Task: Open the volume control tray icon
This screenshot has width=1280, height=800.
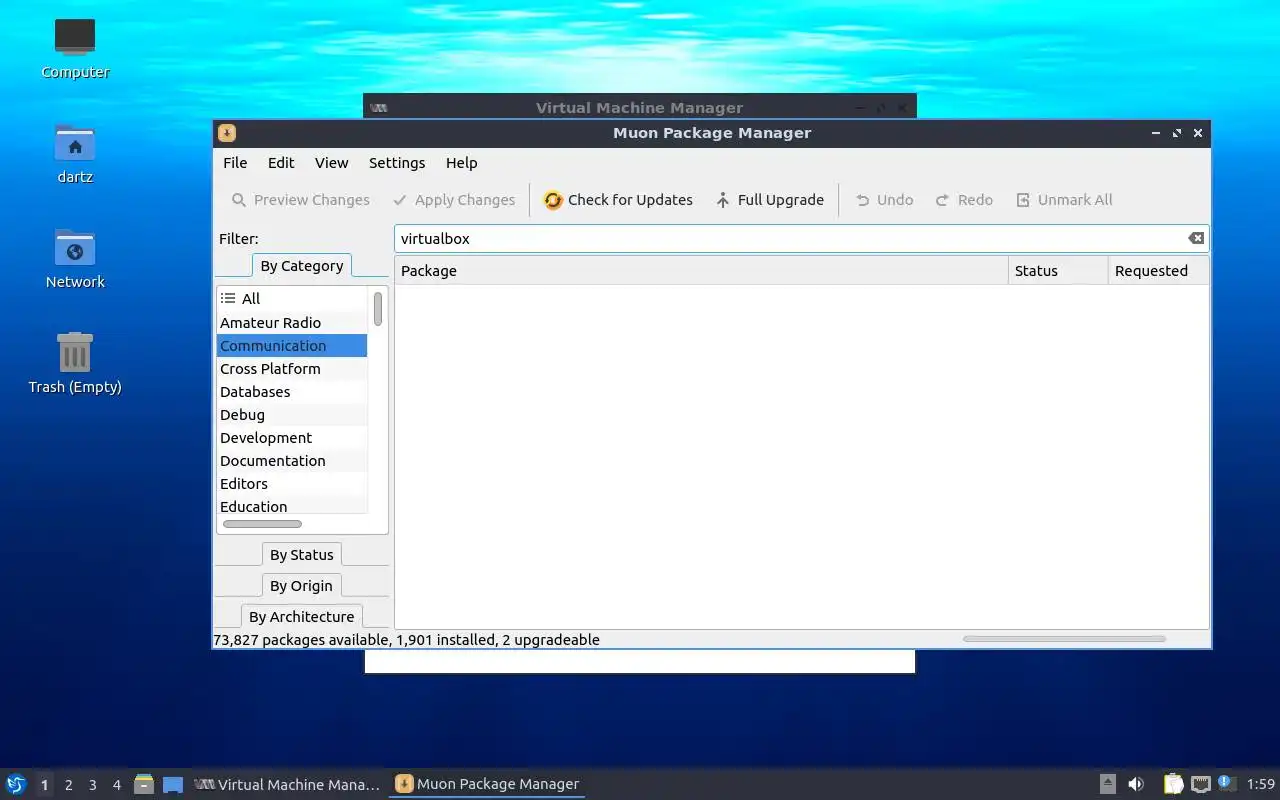Action: (x=1136, y=785)
